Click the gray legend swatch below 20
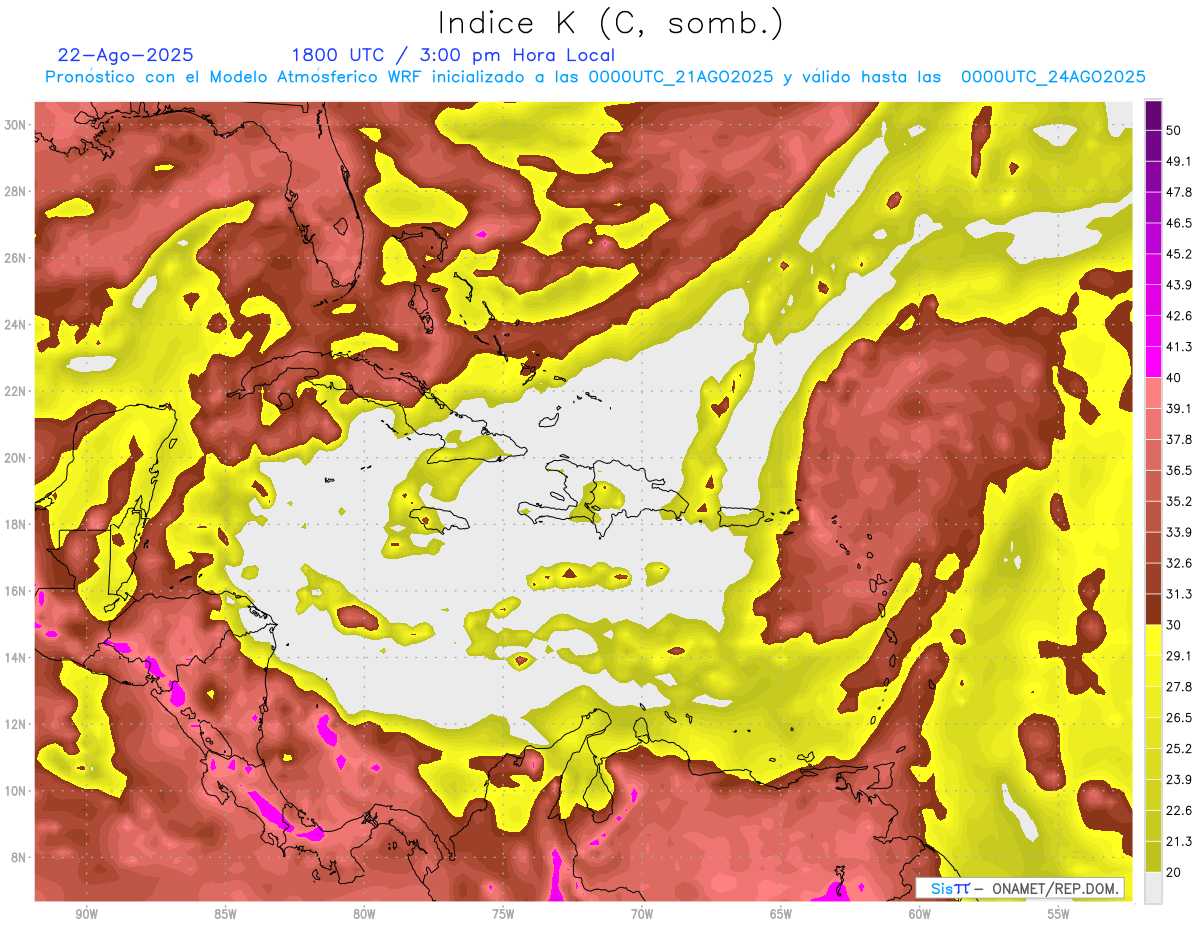The width and height of the screenshot is (1200, 927). point(1153,888)
